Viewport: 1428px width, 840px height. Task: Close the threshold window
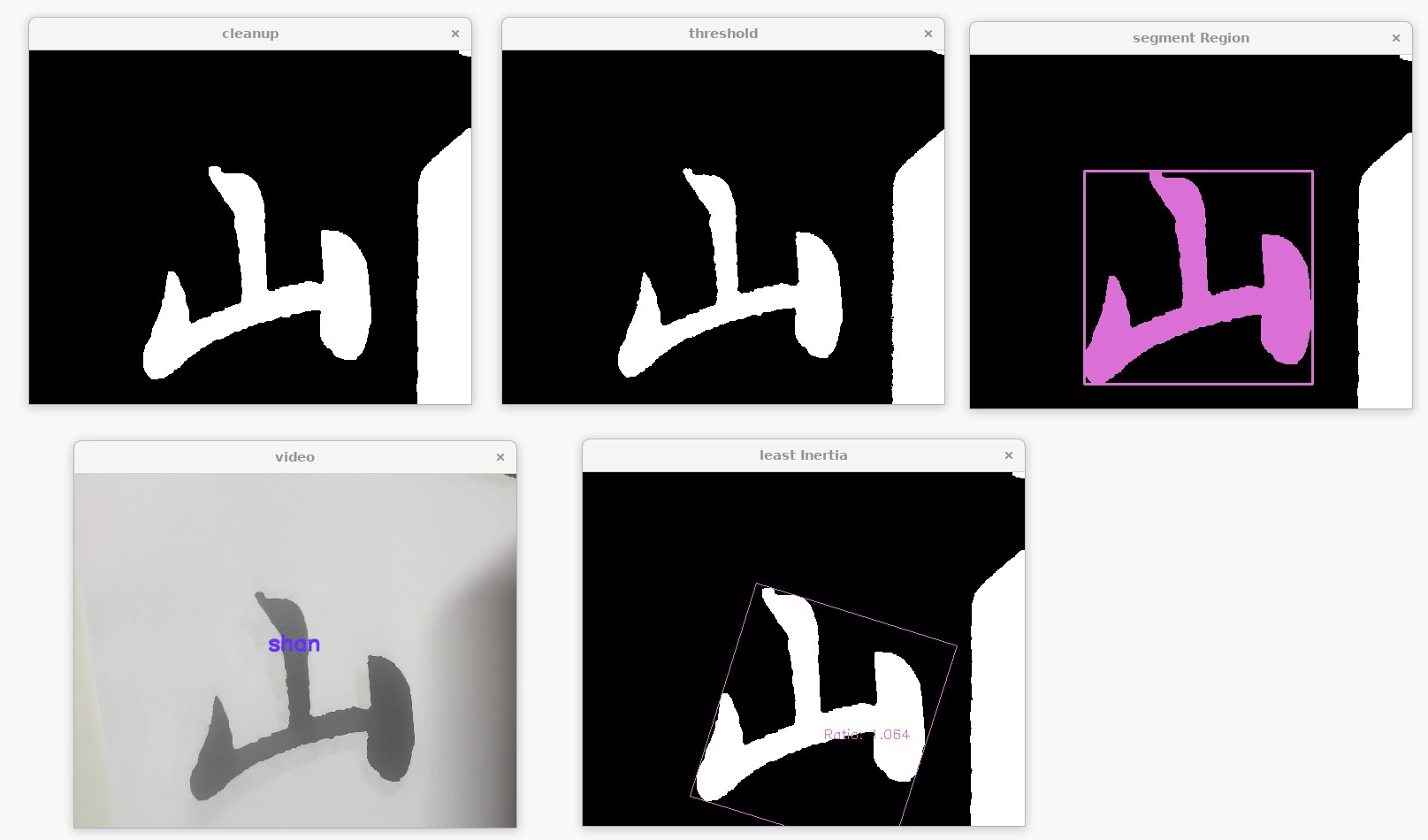(928, 34)
